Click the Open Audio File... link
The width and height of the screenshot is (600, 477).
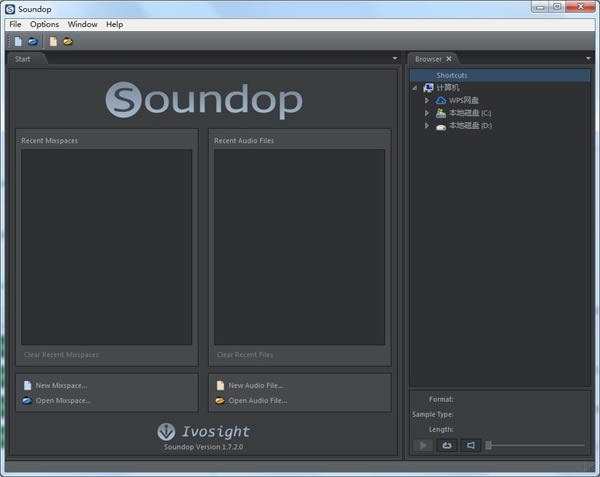[x=257, y=400]
